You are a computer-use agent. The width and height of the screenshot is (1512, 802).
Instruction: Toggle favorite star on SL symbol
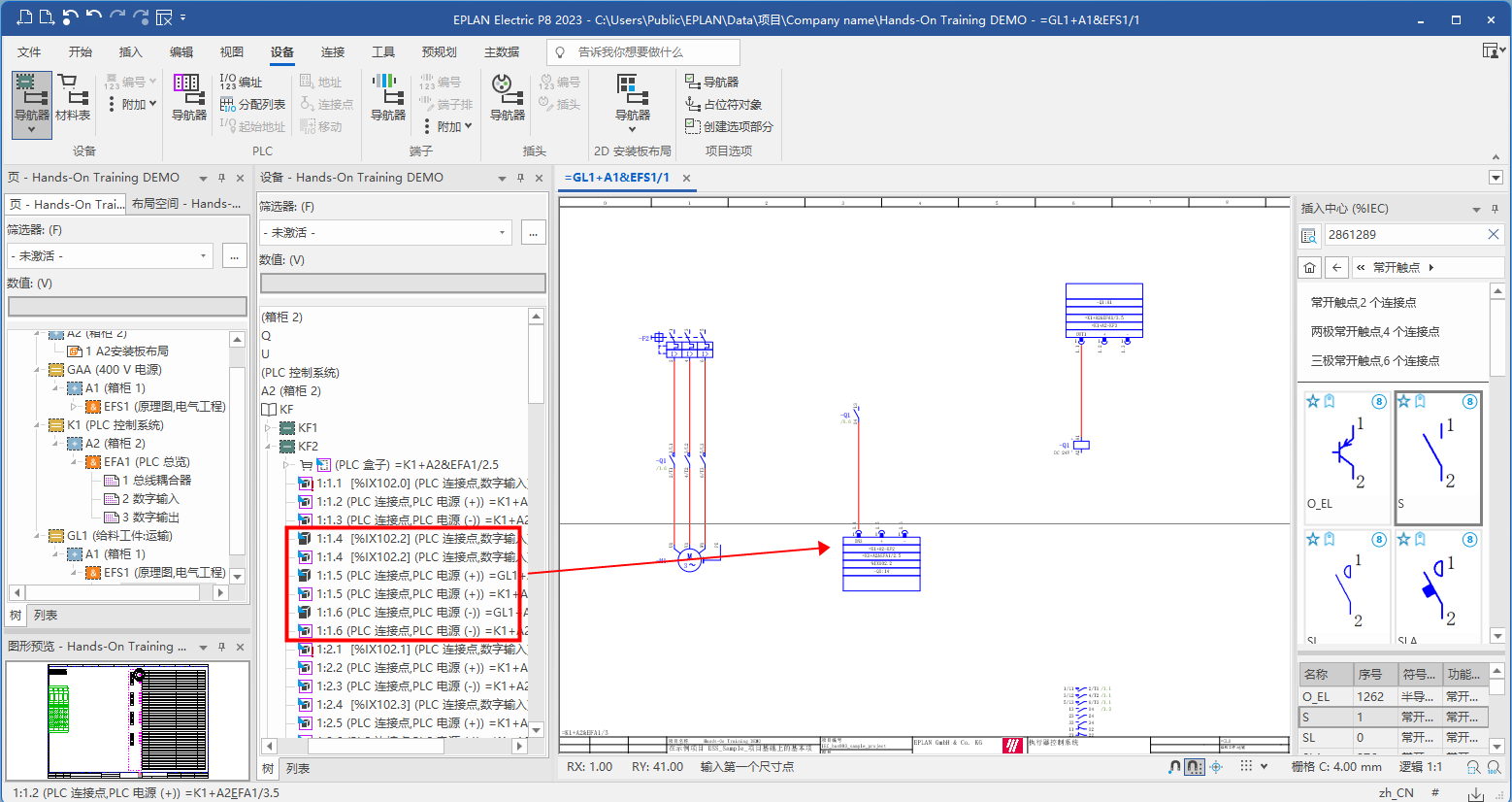pyautogui.click(x=1313, y=539)
